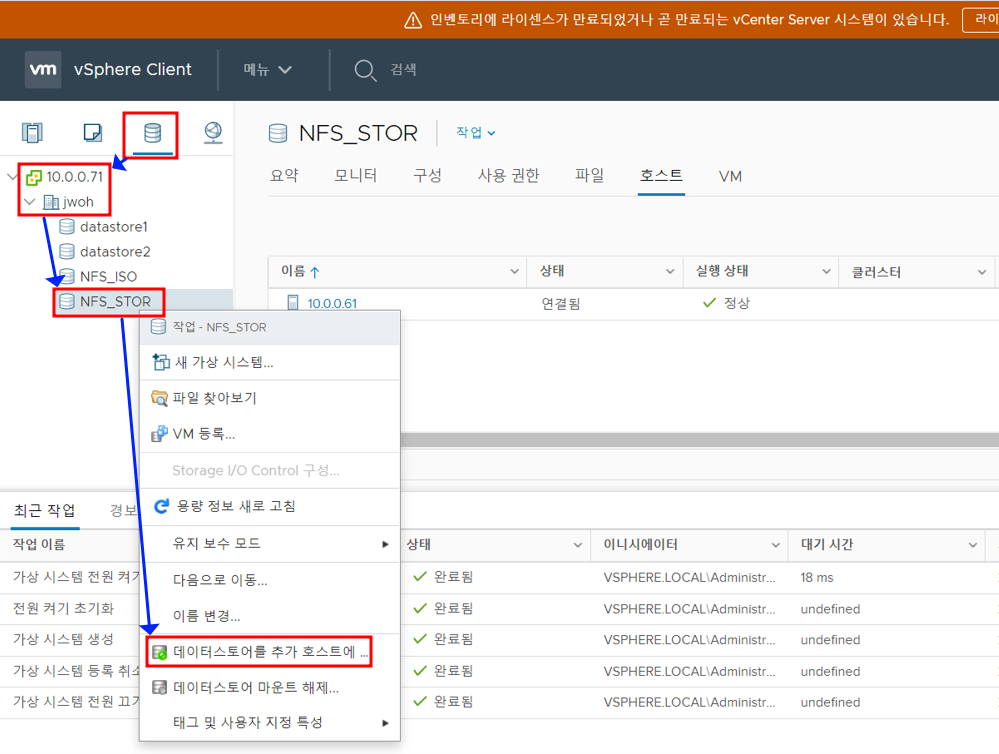Open the Hosts and Clusters inventory view icon
999x754 pixels.
click(32, 133)
